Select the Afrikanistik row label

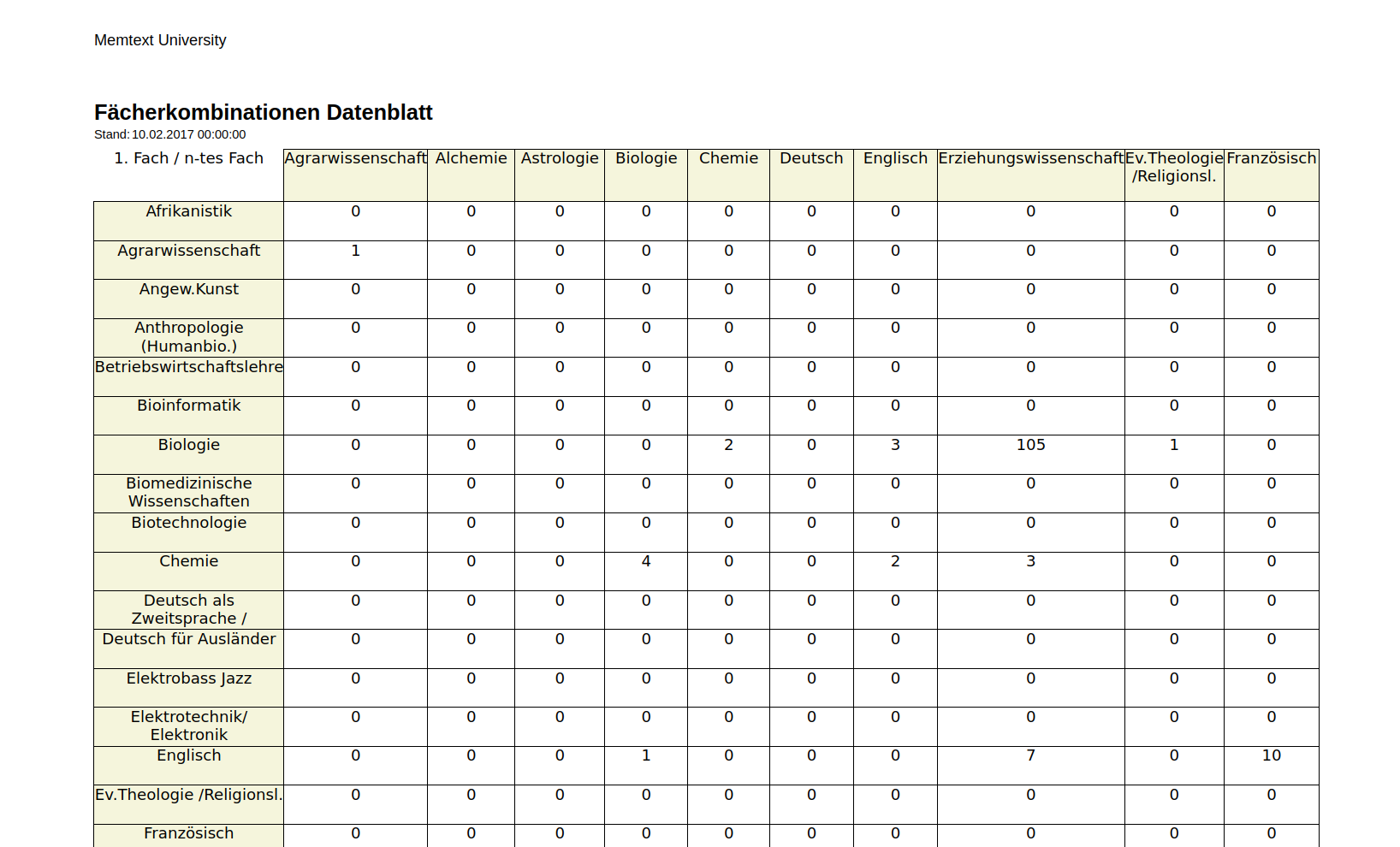click(188, 211)
